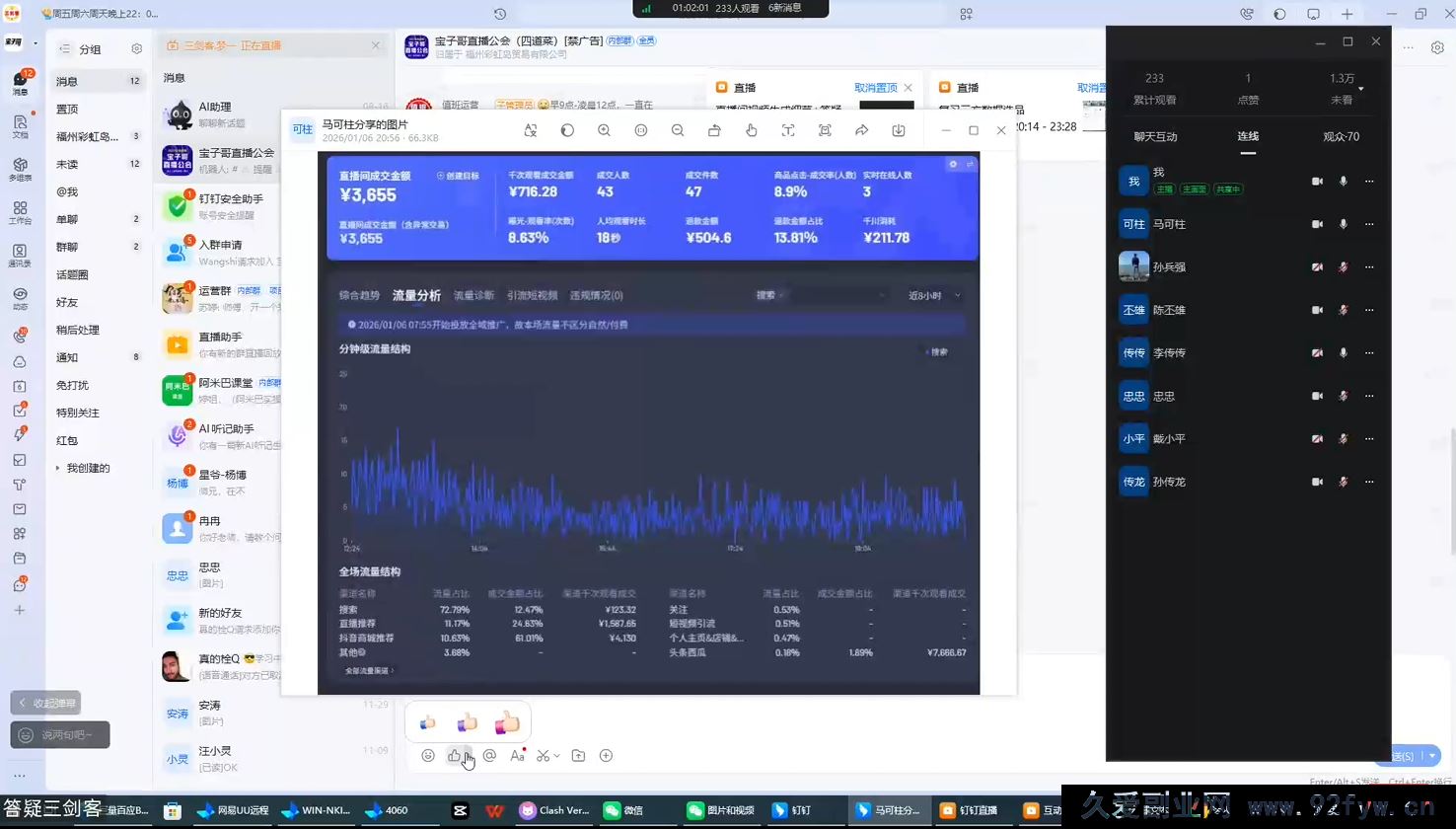Expand the 我创建的 group
Image resolution: width=1456 pixels, height=829 pixels.
point(57,468)
